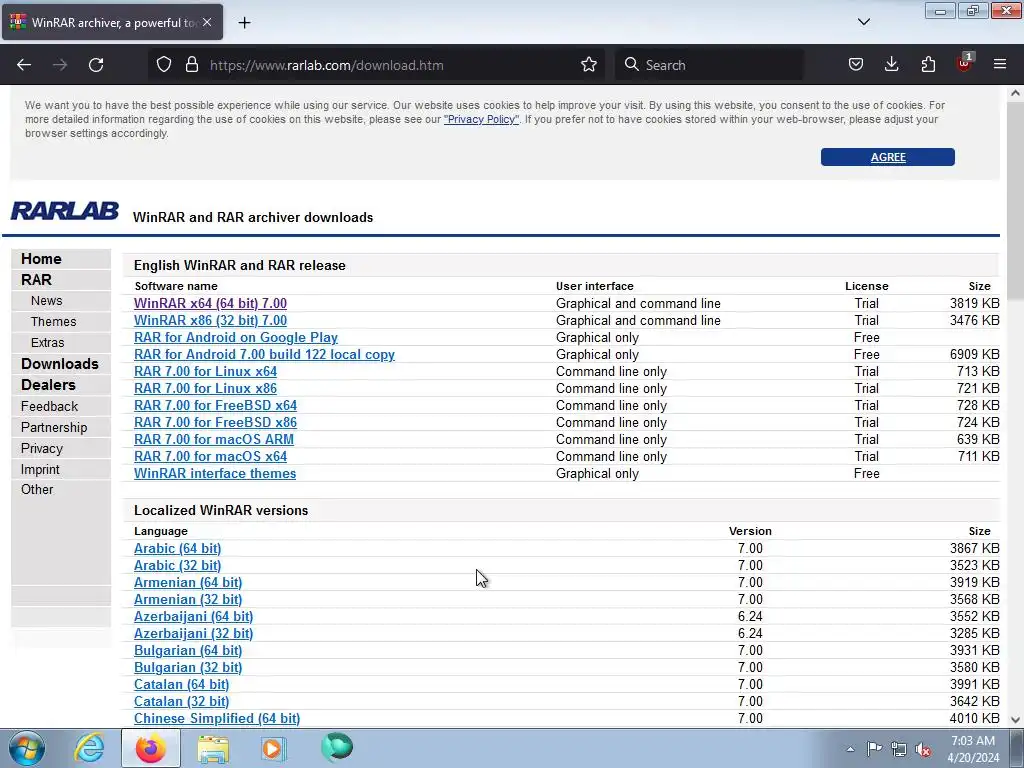Download Armenian (64 bit) version

pos(188,582)
